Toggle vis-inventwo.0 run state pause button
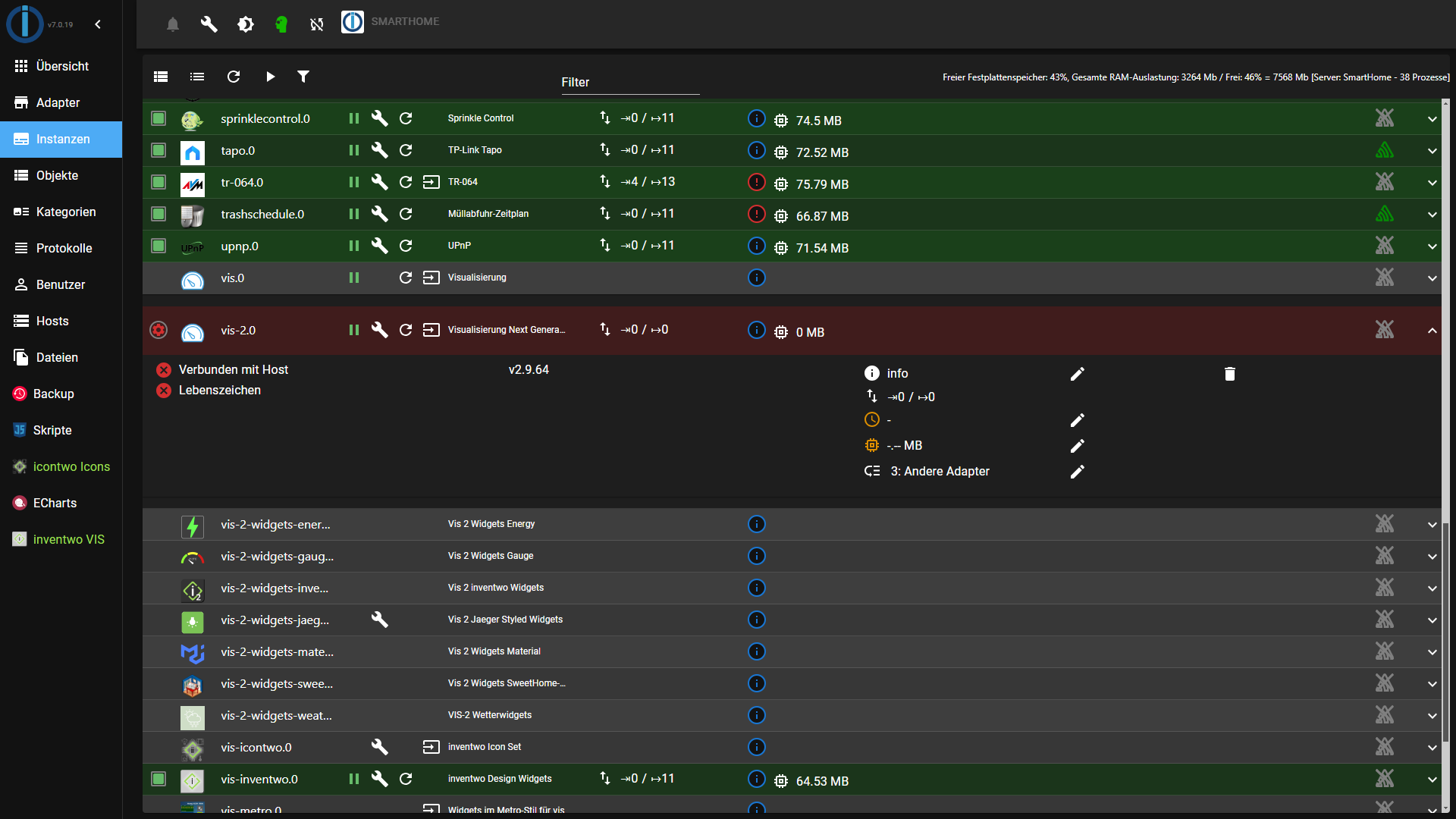This screenshot has height=819, width=1456. click(x=353, y=779)
